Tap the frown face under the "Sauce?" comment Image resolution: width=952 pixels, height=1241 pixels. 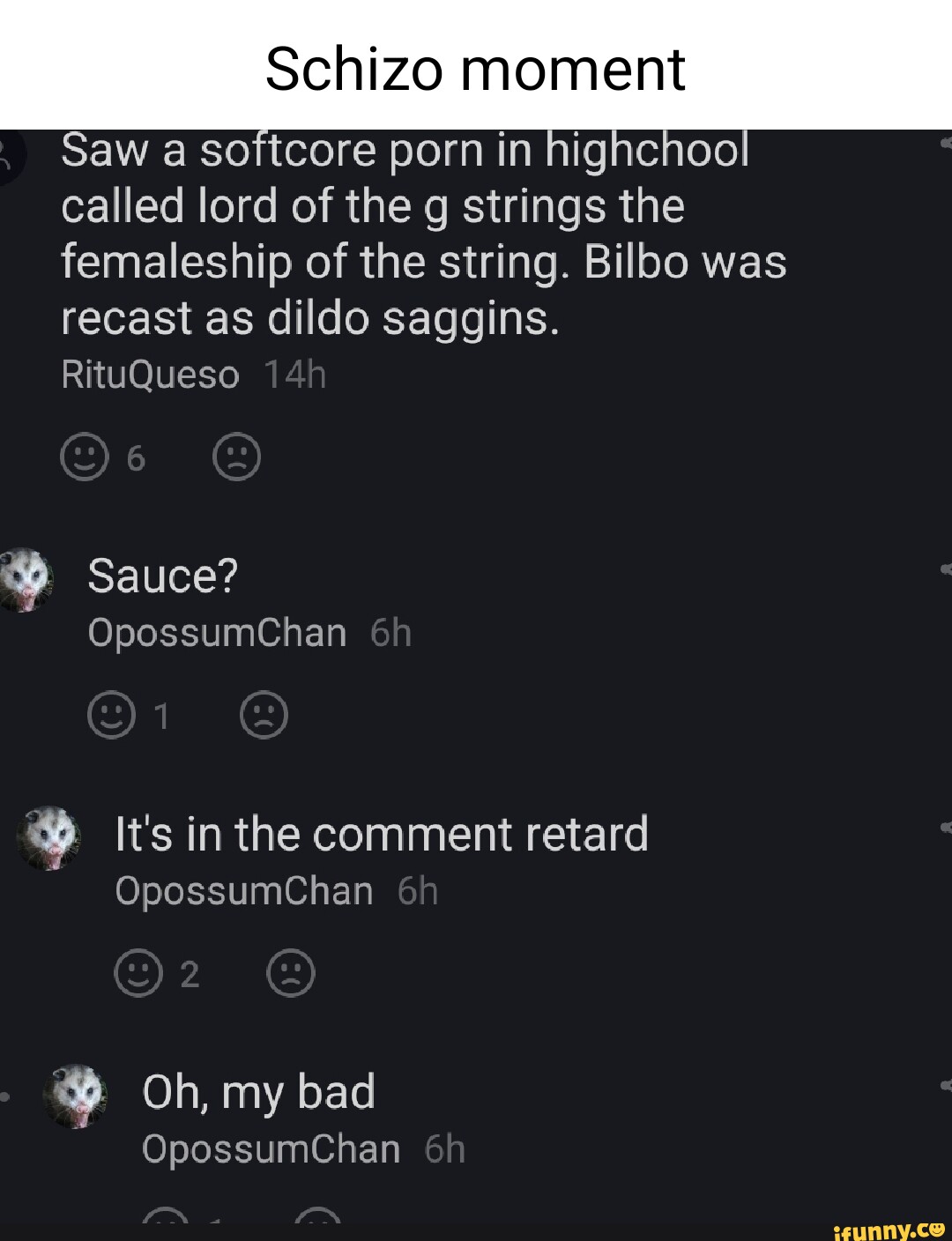pos(264,716)
